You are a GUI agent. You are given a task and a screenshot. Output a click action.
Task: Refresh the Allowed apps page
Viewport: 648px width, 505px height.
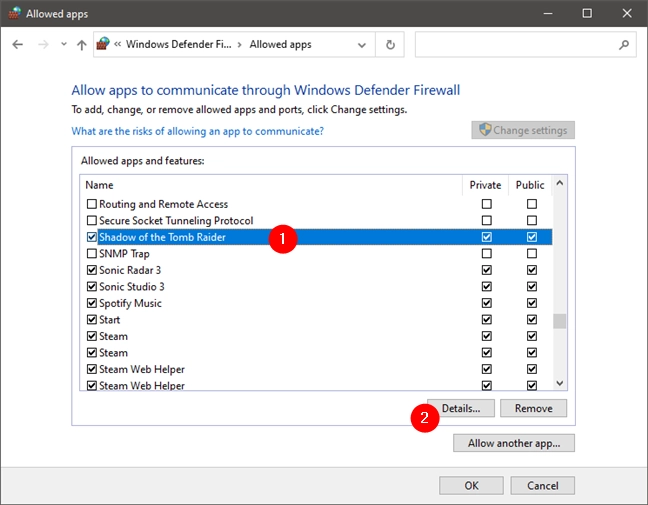pos(390,45)
